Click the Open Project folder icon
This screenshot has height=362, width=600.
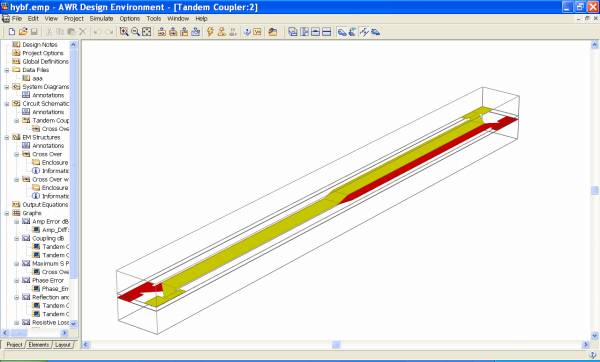click(23, 32)
